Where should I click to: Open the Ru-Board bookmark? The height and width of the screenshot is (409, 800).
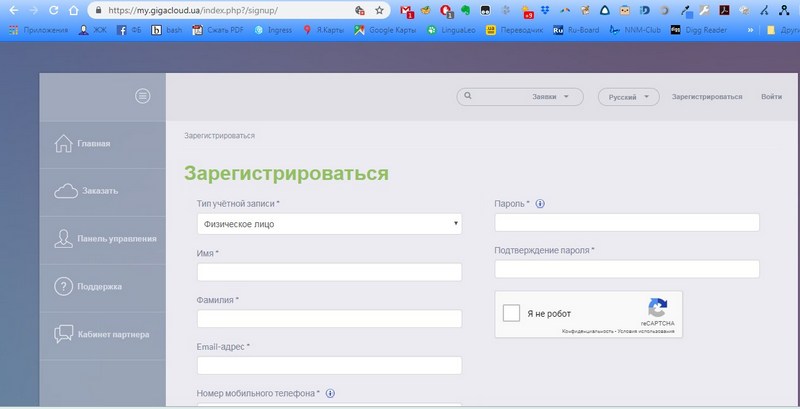coord(576,30)
